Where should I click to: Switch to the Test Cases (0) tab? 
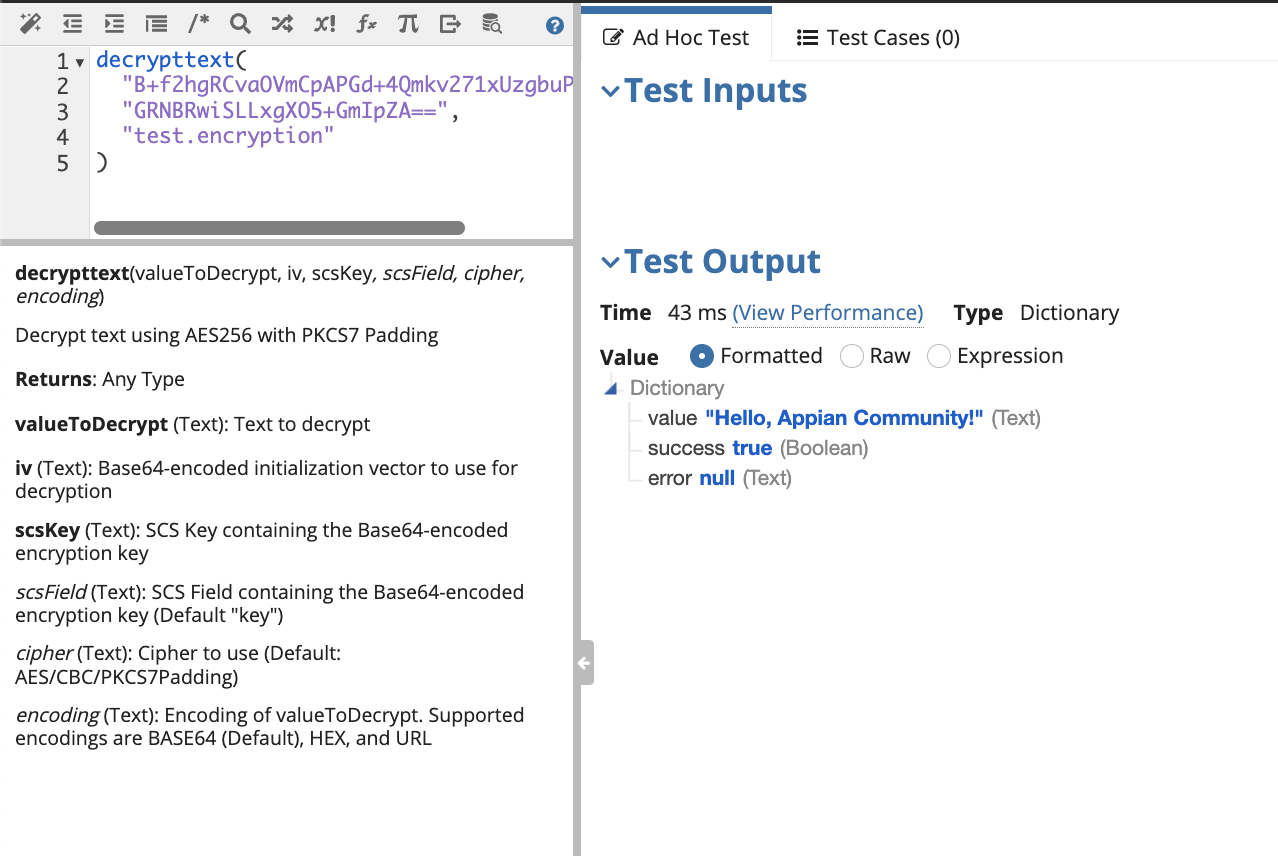click(x=878, y=38)
